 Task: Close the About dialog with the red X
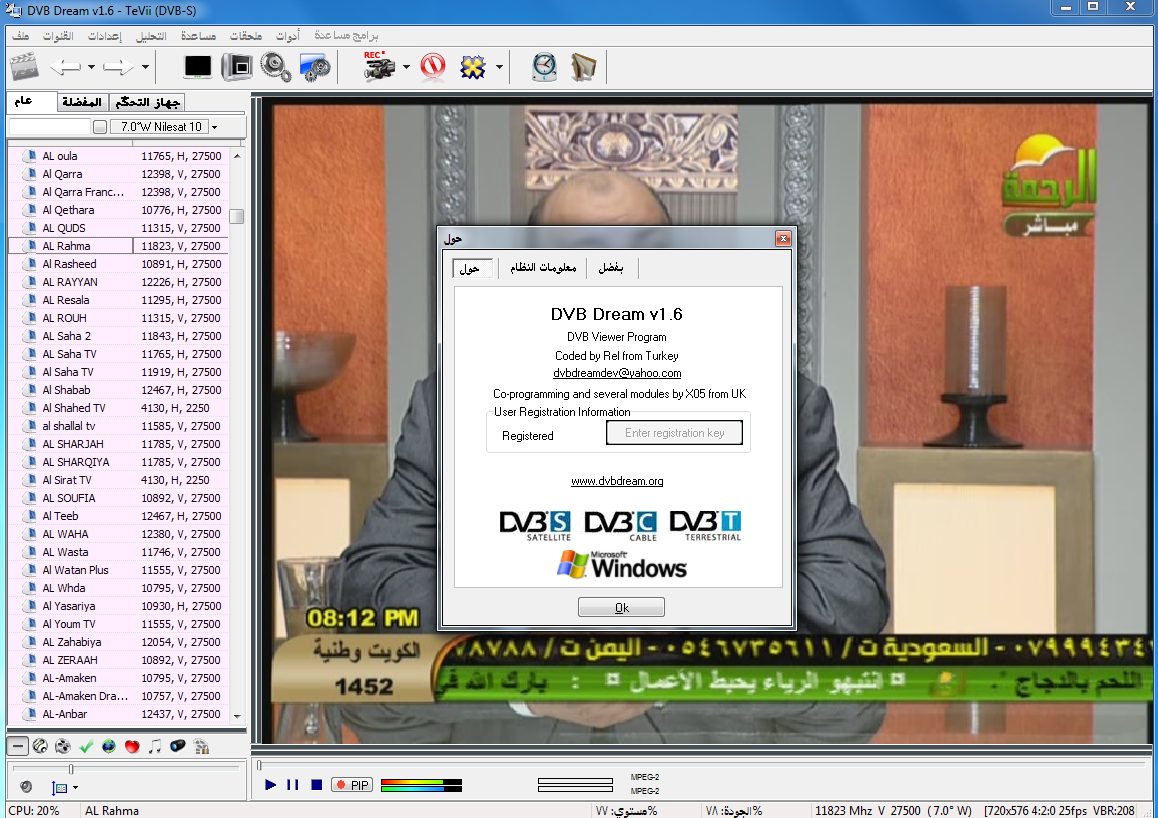[x=783, y=238]
